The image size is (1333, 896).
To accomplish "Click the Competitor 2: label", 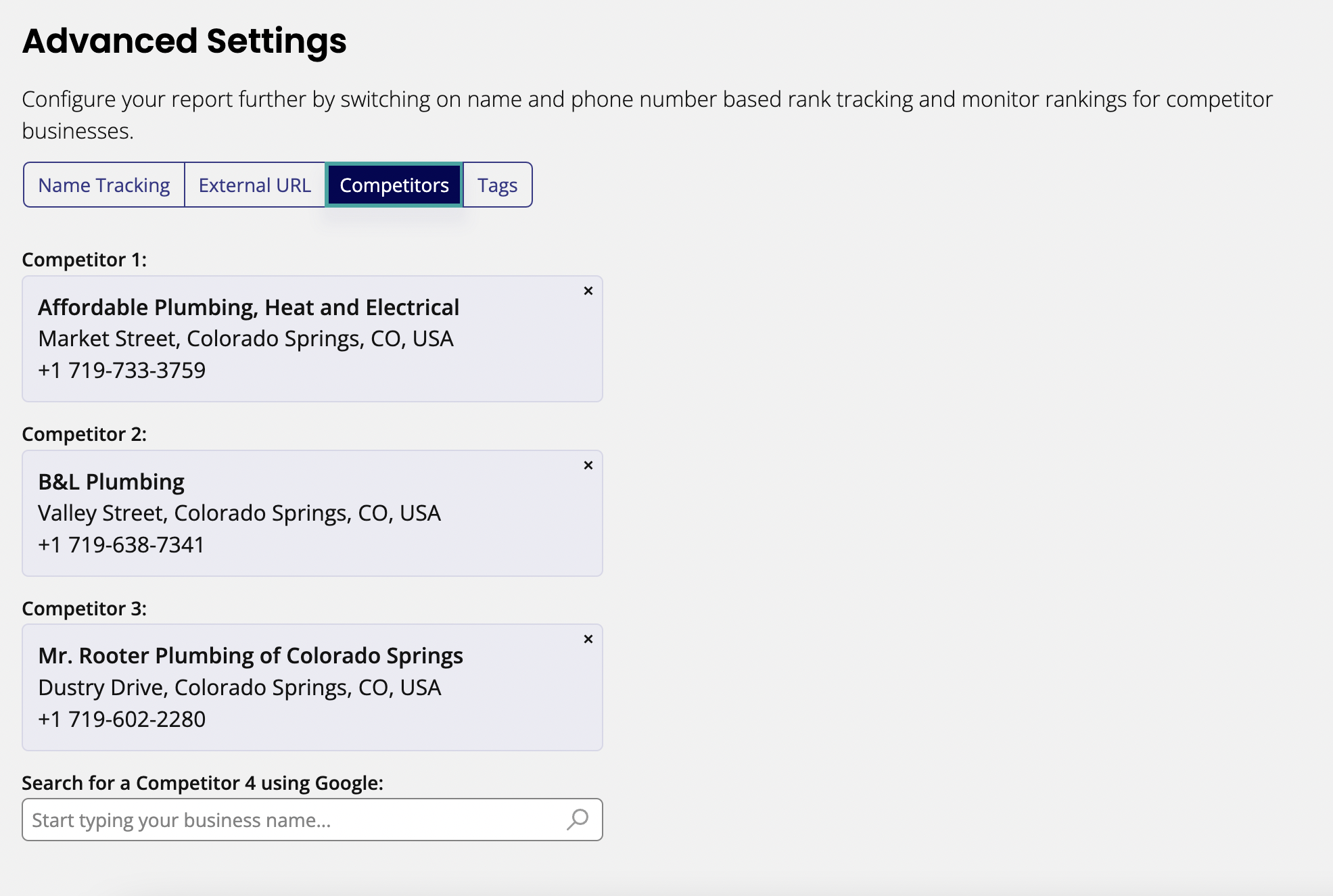I will pos(85,434).
